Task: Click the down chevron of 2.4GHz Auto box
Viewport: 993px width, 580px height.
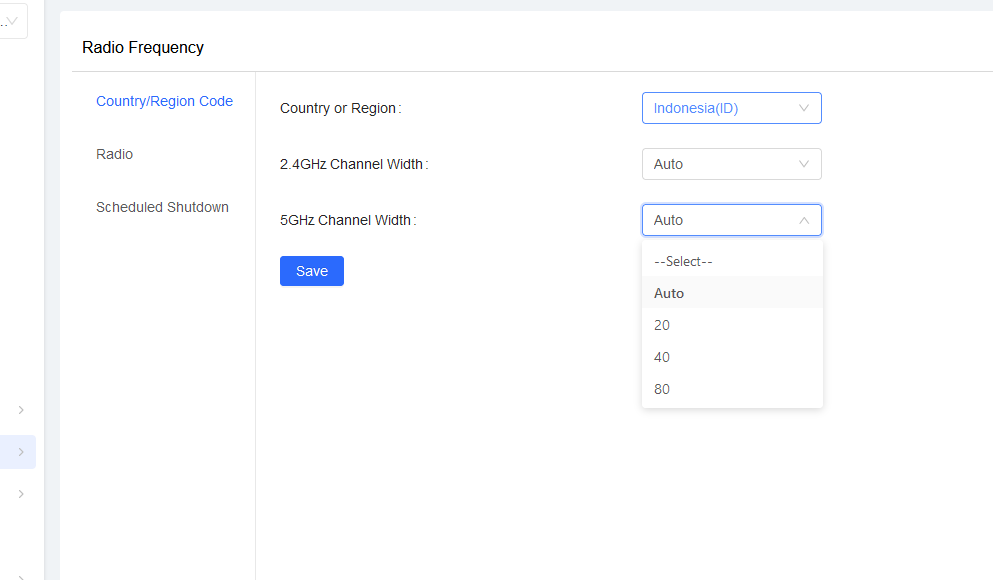Action: click(x=804, y=164)
